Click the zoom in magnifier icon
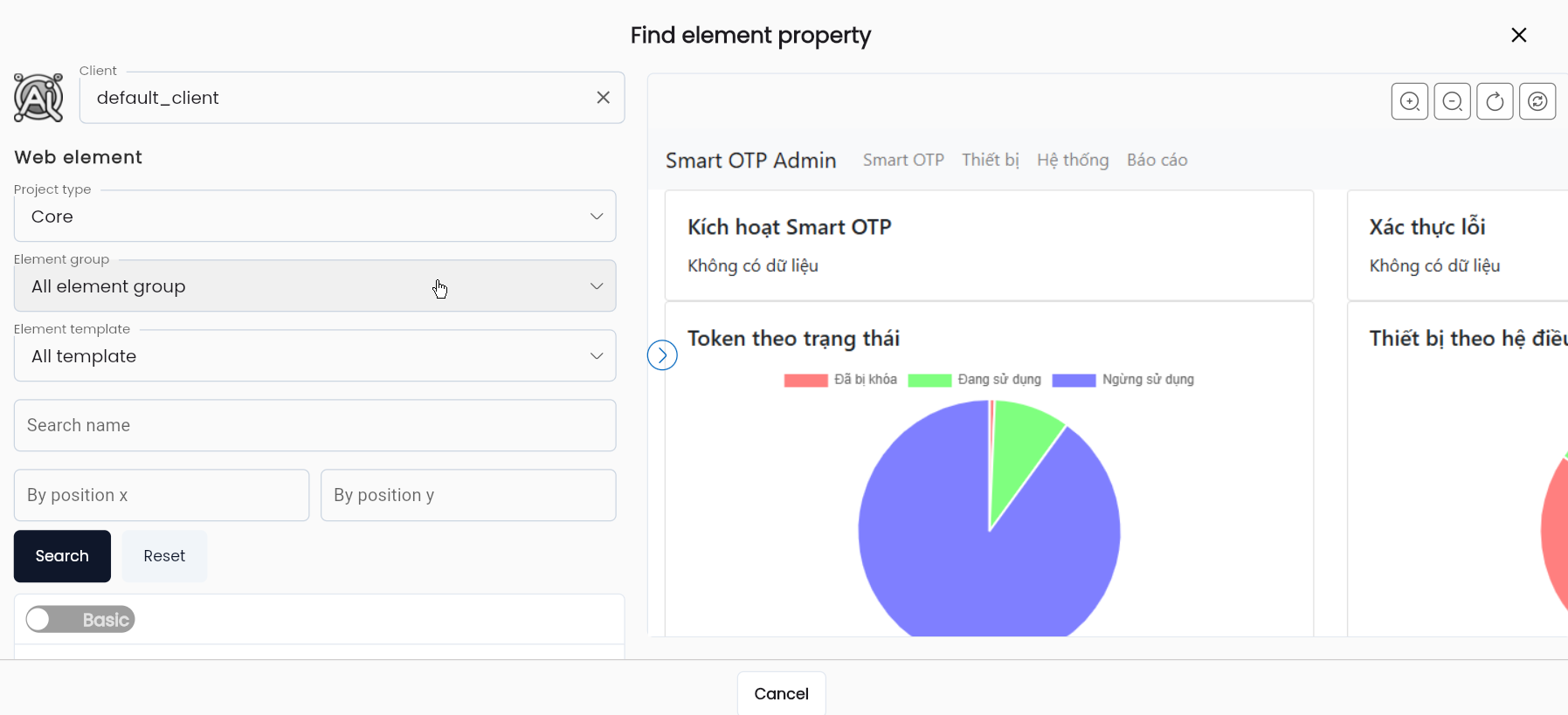This screenshot has height=715, width=1568. [x=1409, y=101]
